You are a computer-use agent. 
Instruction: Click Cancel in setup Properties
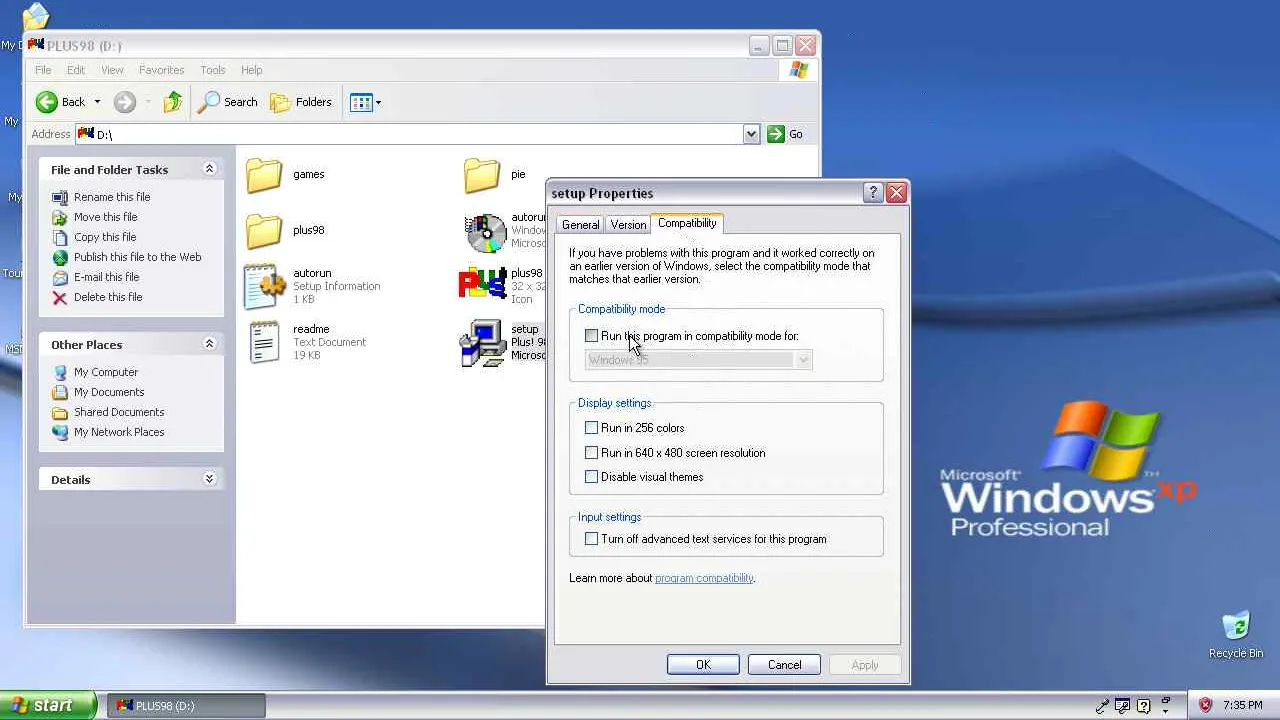tap(784, 665)
